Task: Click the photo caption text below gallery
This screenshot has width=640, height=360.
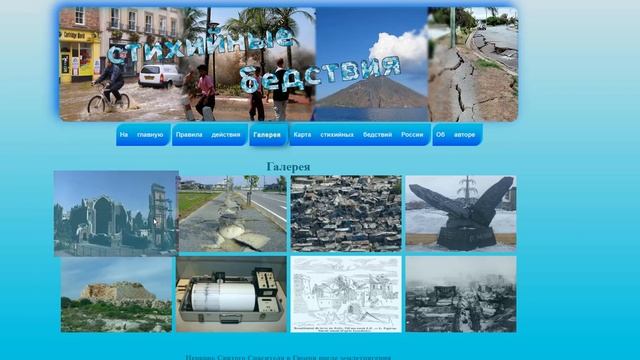Action: click(288, 357)
